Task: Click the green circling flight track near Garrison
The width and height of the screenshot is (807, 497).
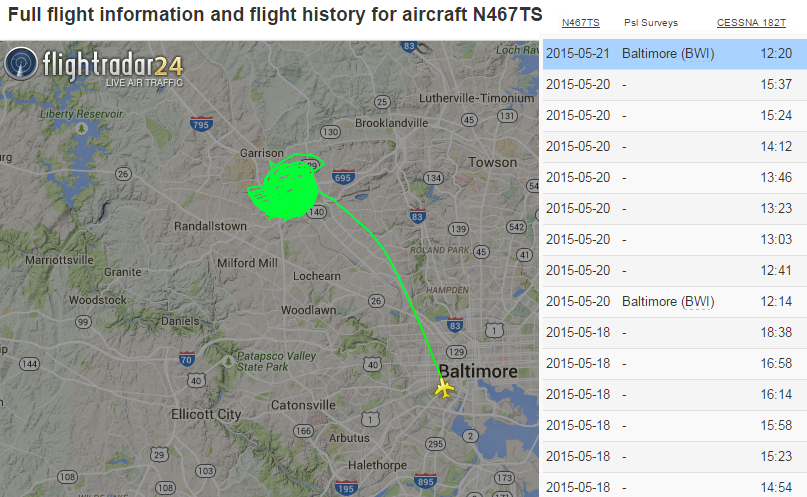Action: coord(284,188)
